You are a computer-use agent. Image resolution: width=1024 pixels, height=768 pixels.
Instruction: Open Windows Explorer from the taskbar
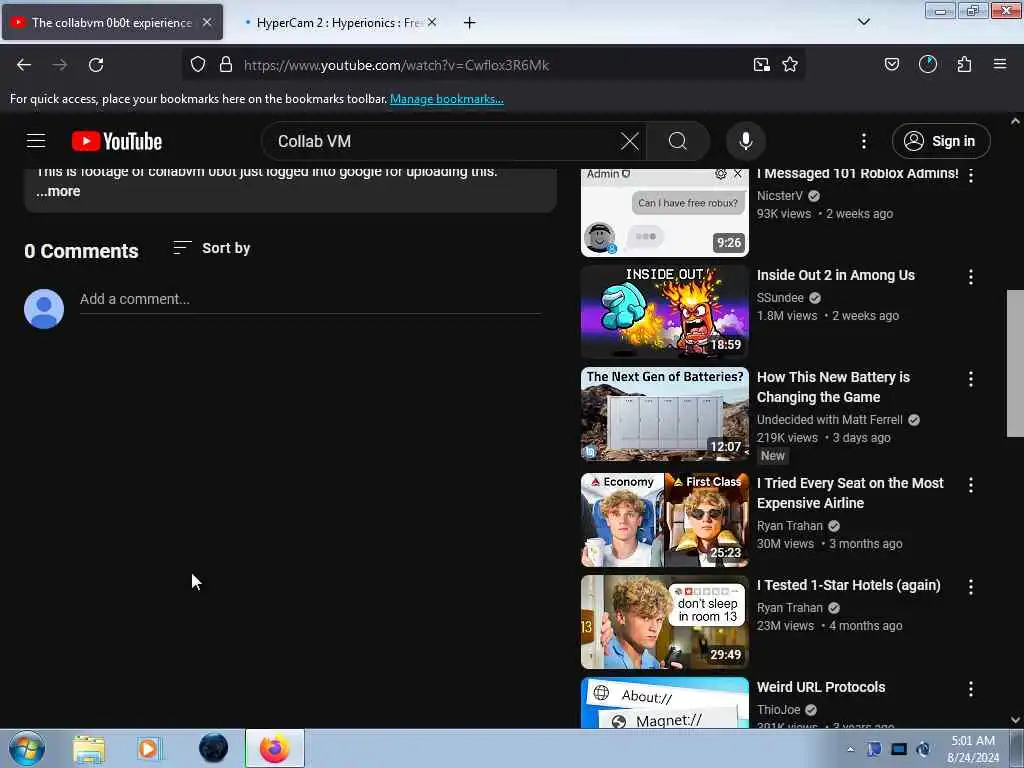[89, 749]
